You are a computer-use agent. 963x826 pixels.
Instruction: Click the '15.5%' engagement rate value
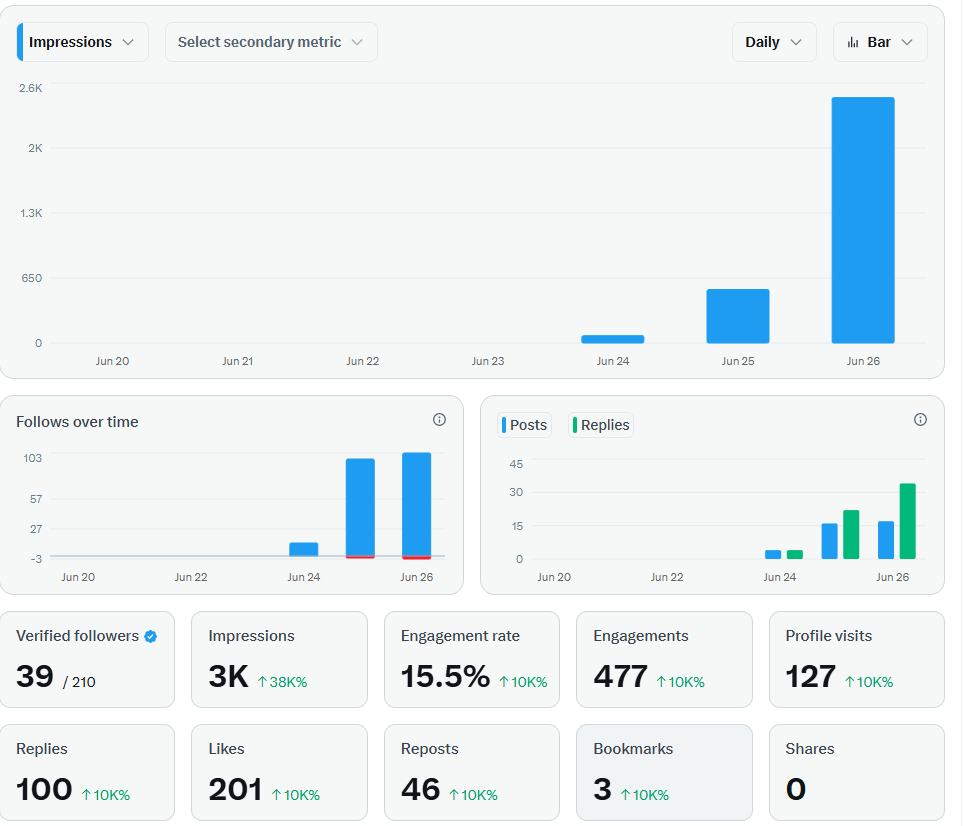click(x=445, y=676)
